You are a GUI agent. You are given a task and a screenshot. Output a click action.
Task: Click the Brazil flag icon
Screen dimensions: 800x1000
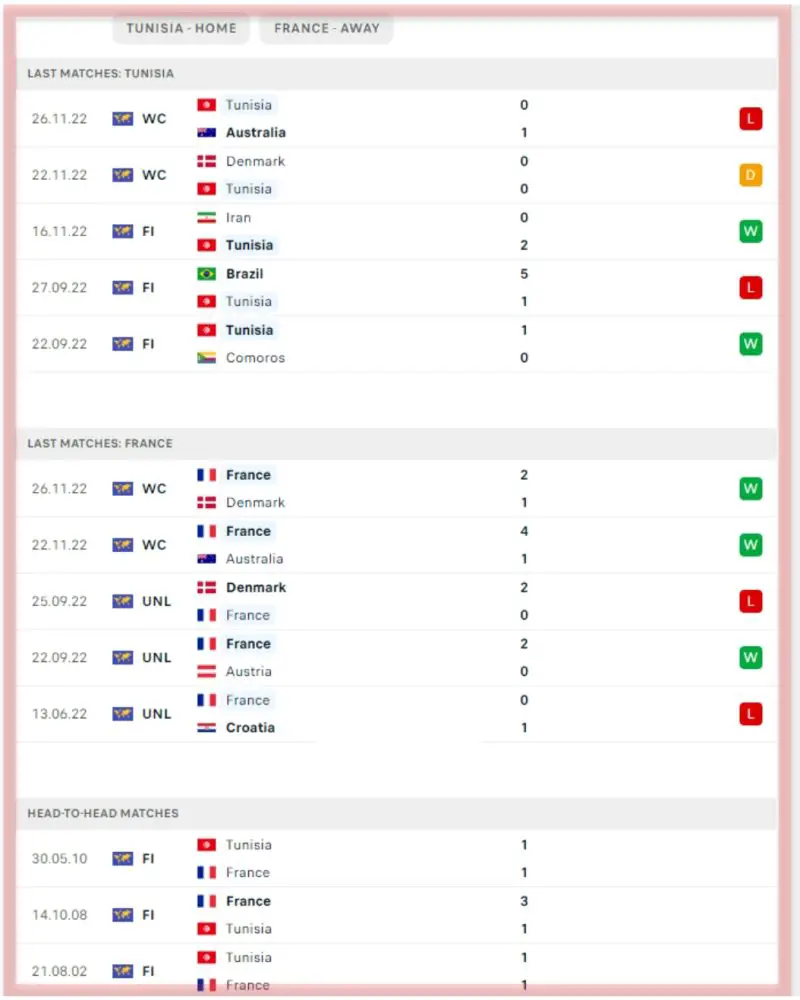point(207,274)
